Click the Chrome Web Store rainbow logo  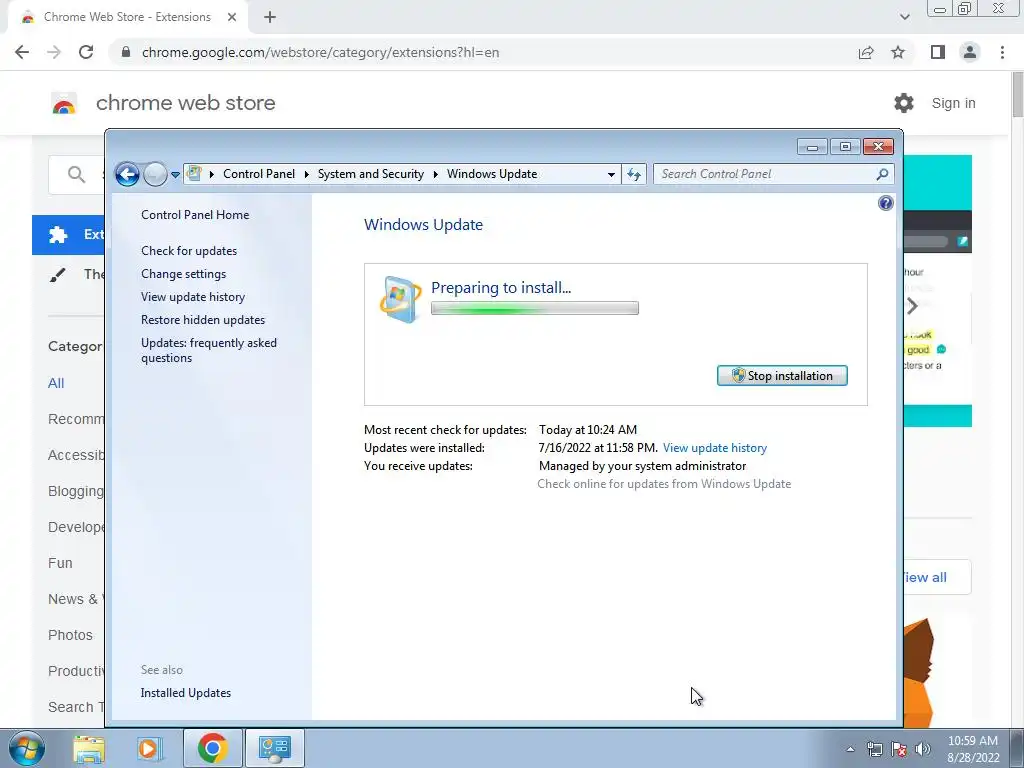click(64, 103)
